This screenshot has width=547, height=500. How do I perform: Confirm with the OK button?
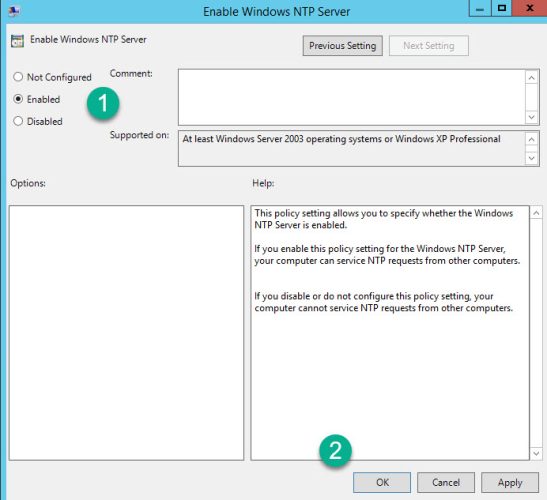(x=382, y=483)
